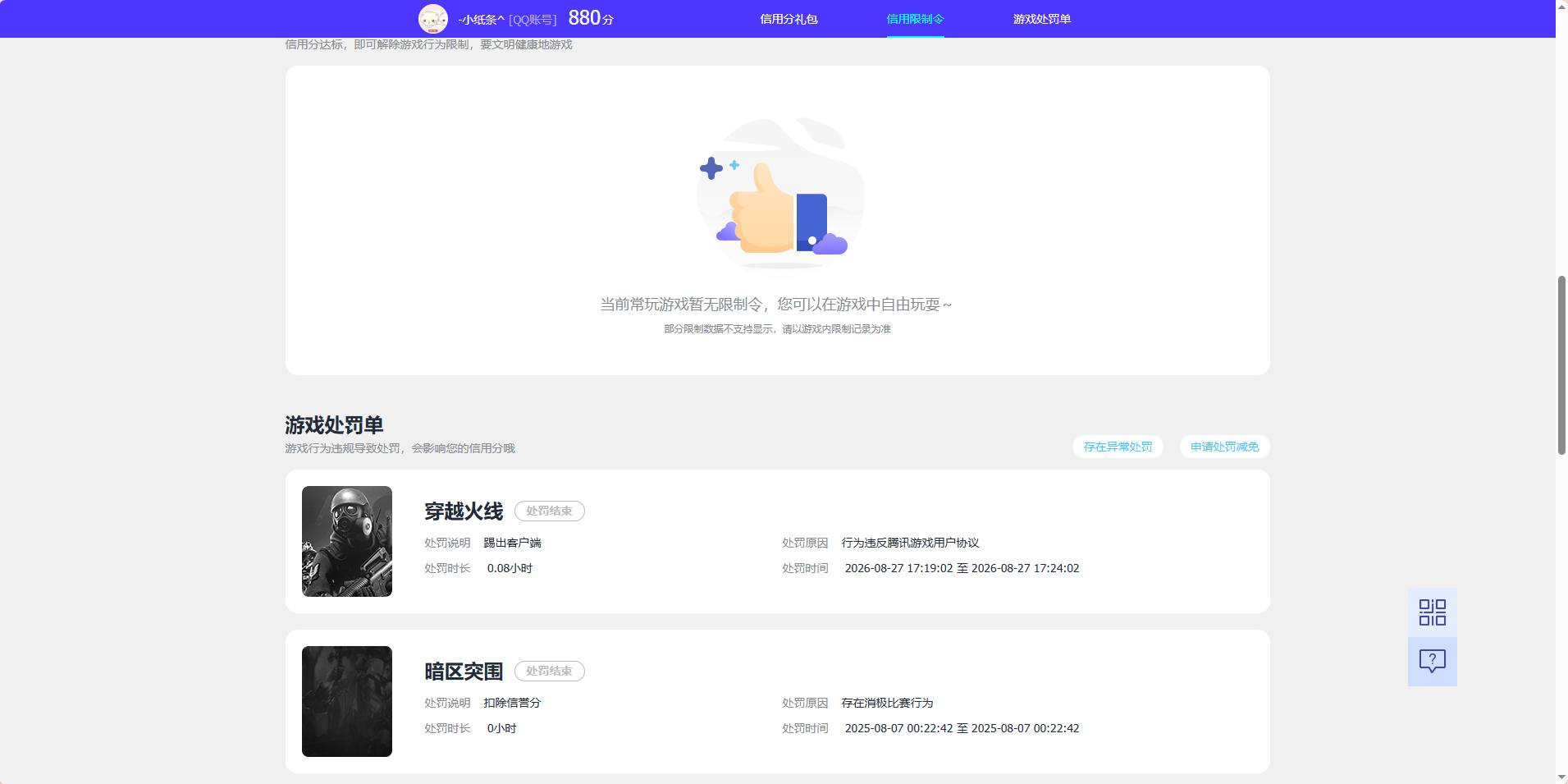Viewport: 1568px width, 784px height.
Task: Open the 暗区突围 game thumbnail
Action: (x=347, y=701)
